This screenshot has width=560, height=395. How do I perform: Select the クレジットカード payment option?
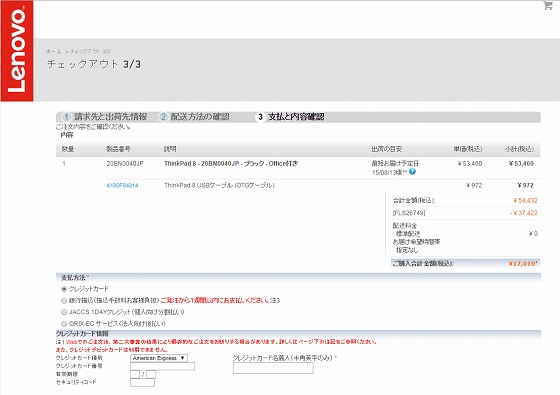[x=64, y=289]
